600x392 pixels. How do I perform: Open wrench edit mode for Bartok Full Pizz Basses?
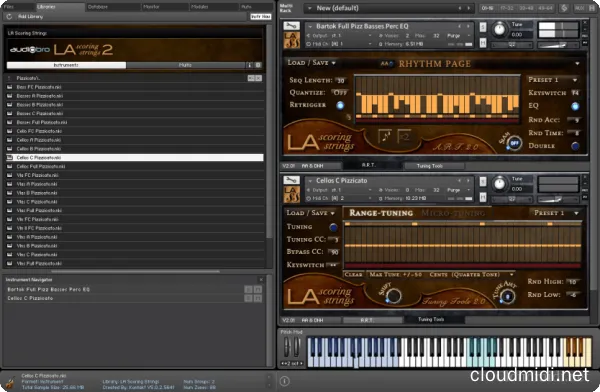[291, 26]
